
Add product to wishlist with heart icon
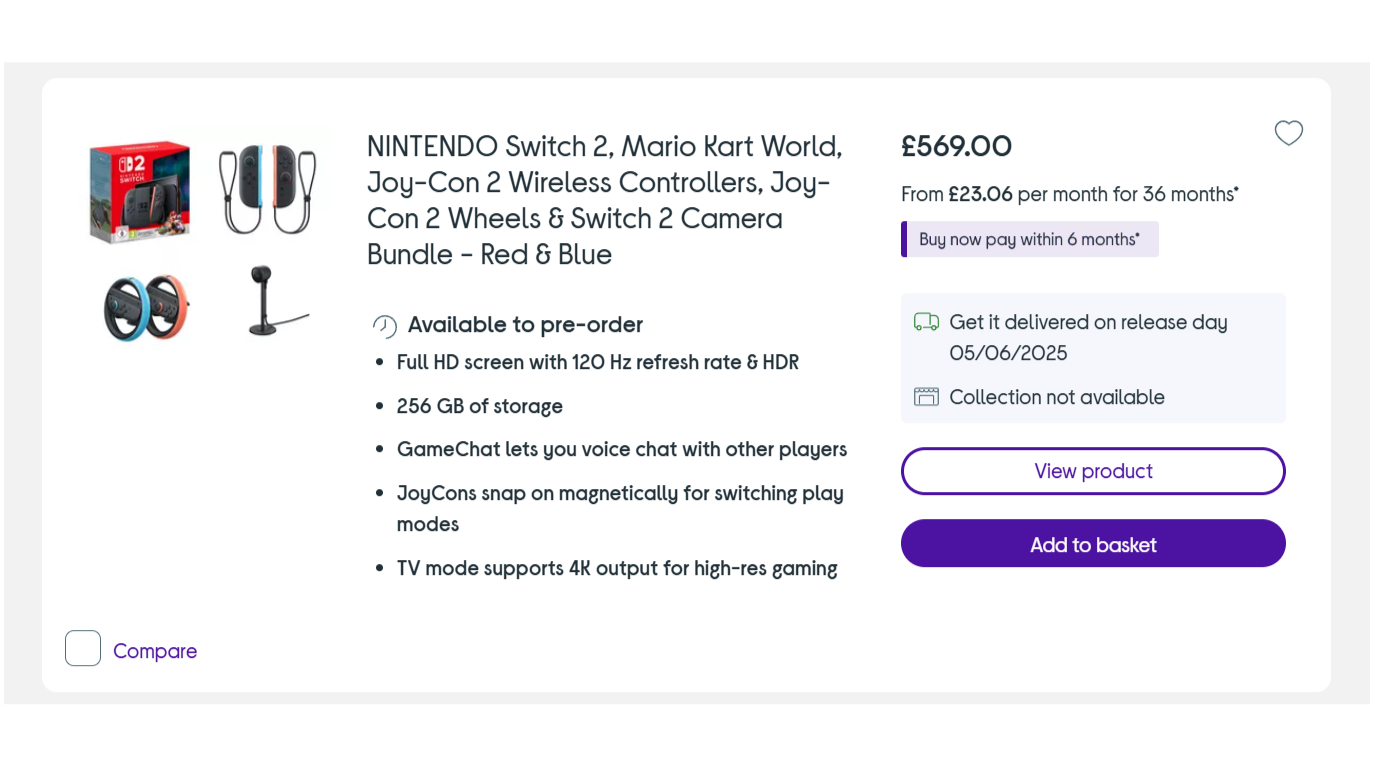(1288, 133)
